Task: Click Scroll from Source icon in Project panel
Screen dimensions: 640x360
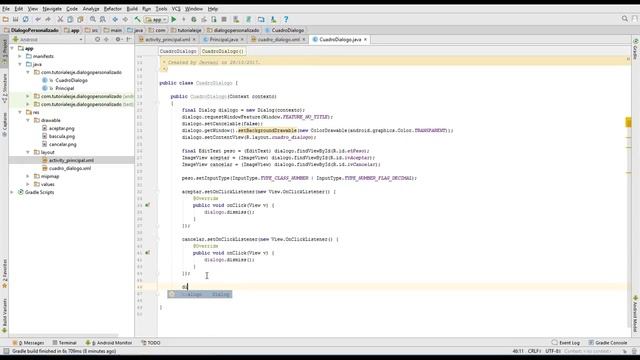Action: 97,39
